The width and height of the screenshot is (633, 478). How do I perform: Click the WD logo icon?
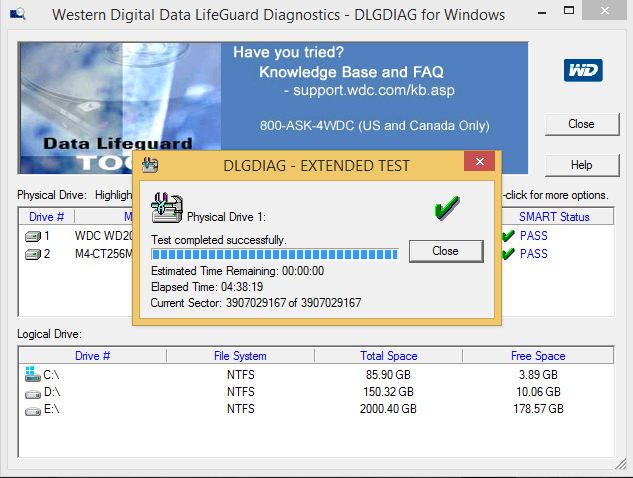pyautogui.click(x=583, y=70)
